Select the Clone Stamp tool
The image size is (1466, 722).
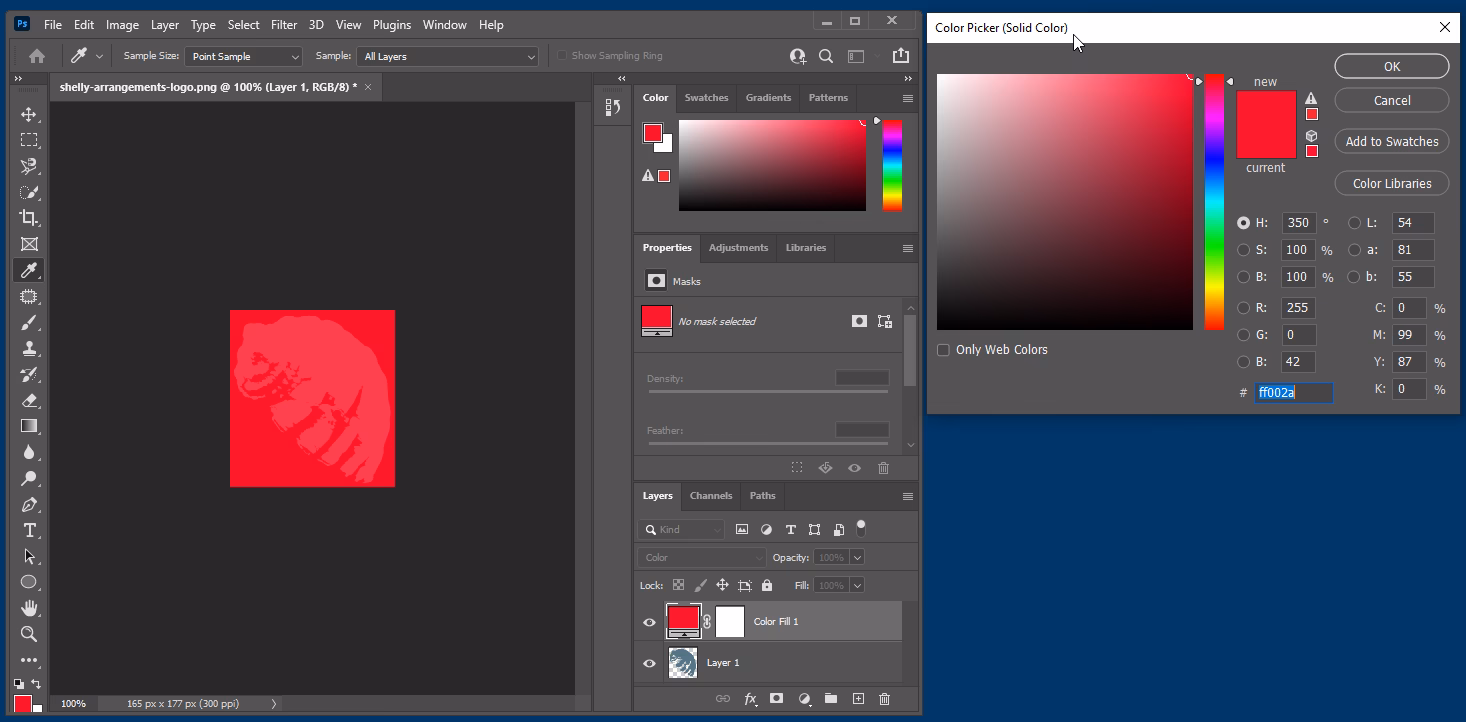pos(29,348)
